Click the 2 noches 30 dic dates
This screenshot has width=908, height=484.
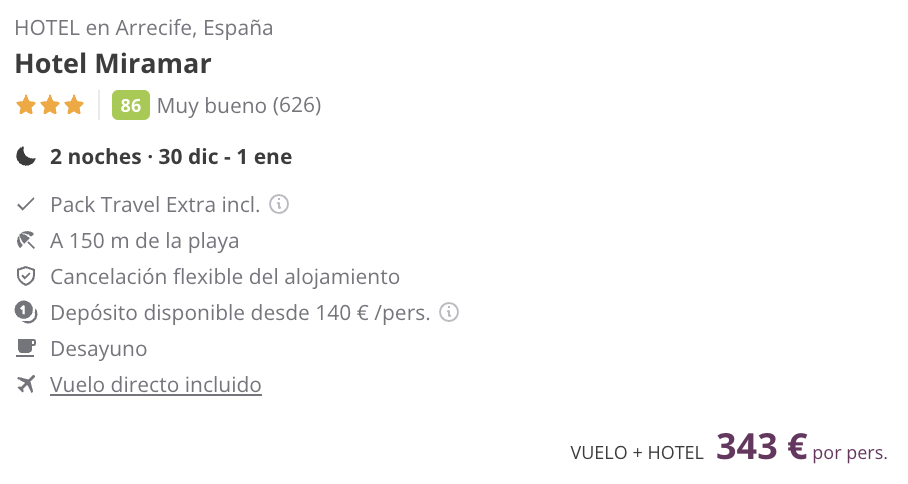(171, 157)
